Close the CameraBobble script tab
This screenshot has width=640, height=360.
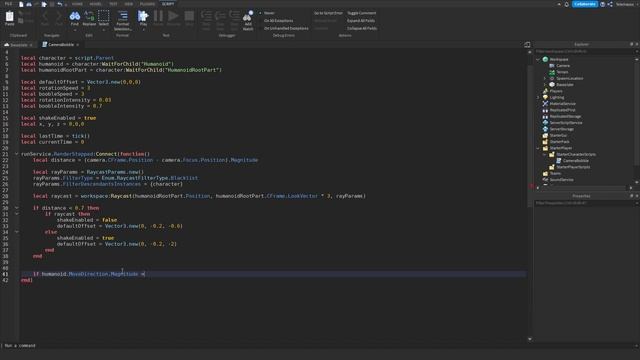tap(78, 44)
